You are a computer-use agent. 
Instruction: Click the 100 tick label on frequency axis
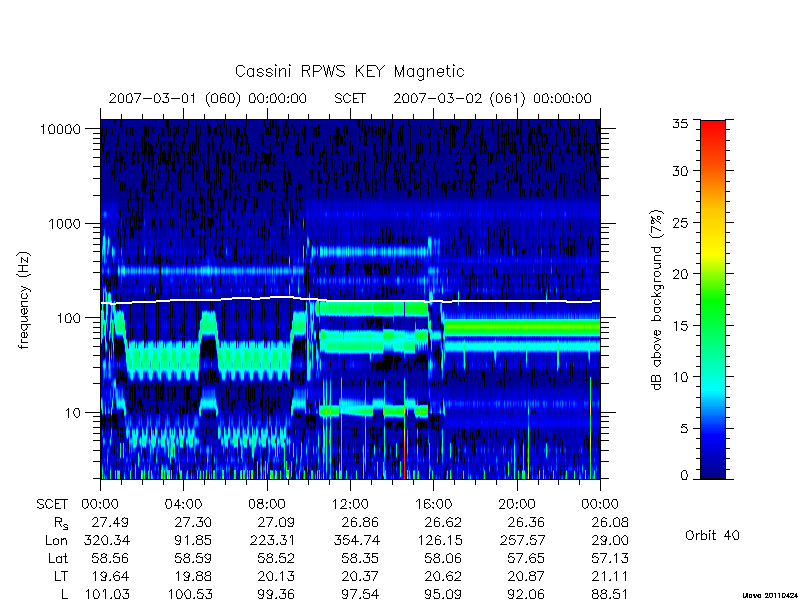coord(68,318)
